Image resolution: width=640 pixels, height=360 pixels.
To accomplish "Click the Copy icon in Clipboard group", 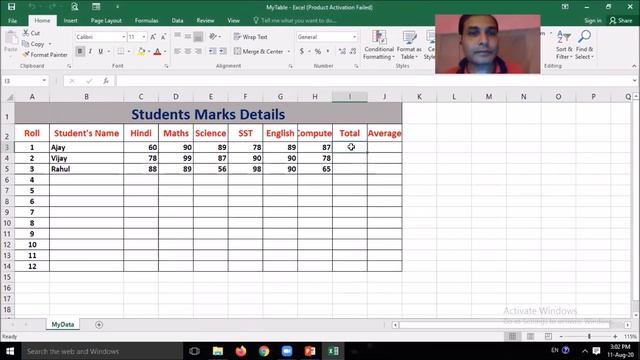I will point(26,44).
